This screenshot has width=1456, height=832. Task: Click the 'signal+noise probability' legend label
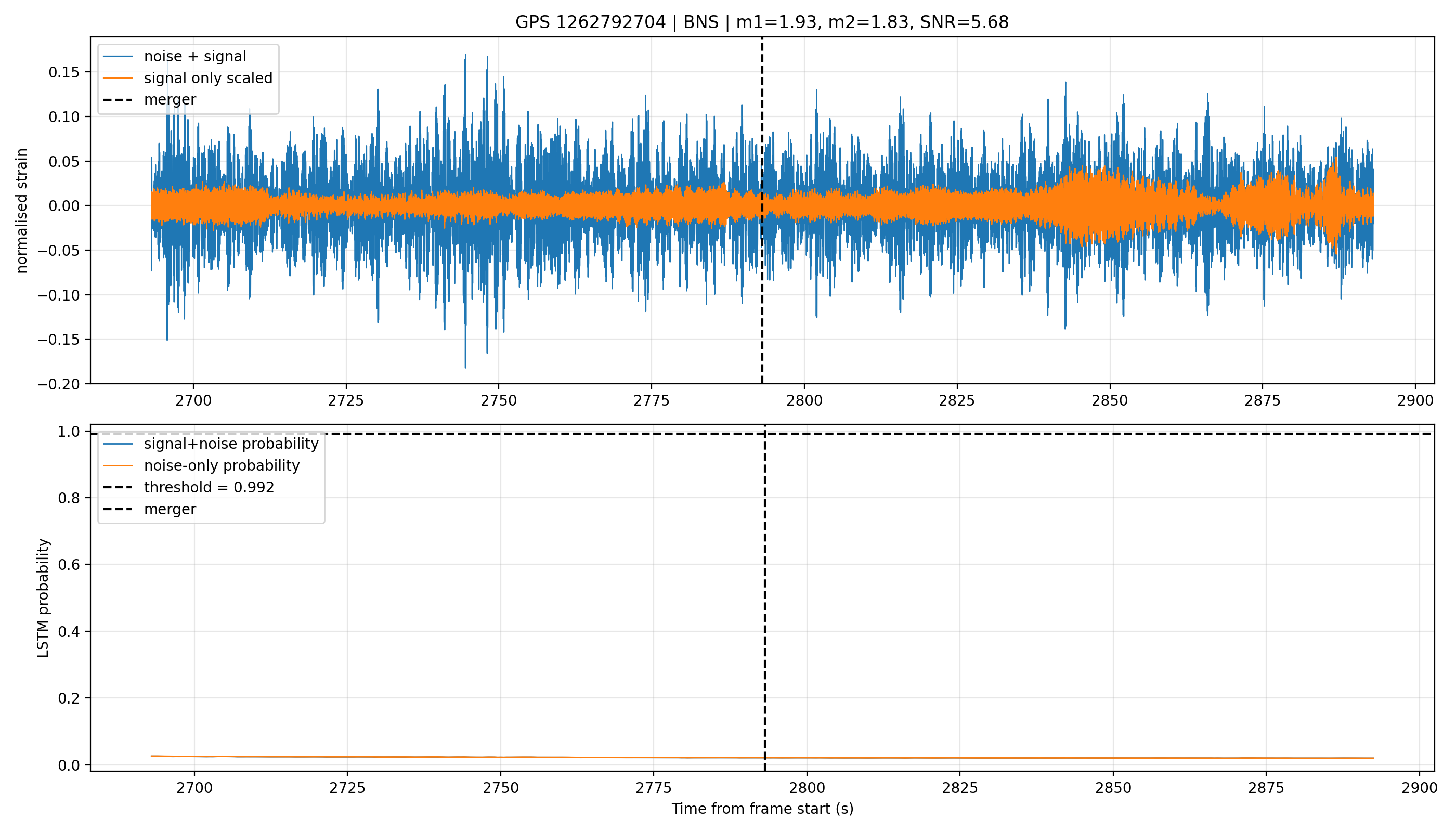point(210,444)
